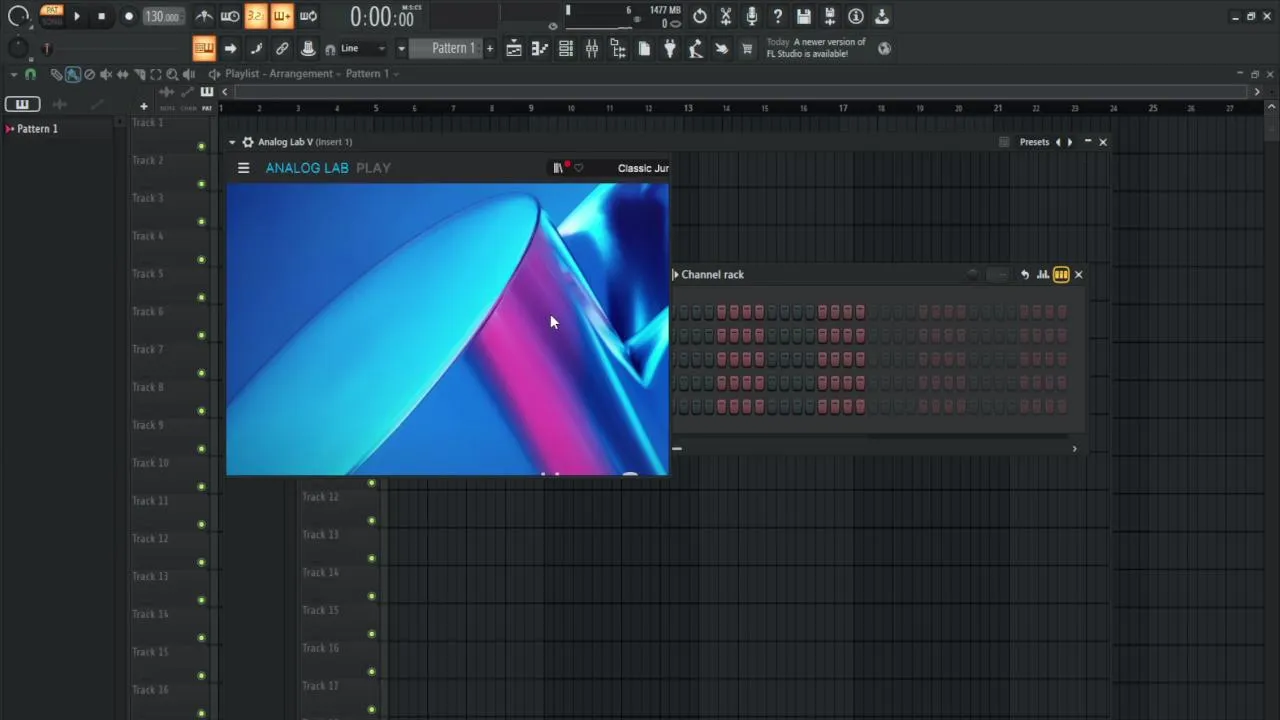Add a new pattern with plus button

pos(489,48)
